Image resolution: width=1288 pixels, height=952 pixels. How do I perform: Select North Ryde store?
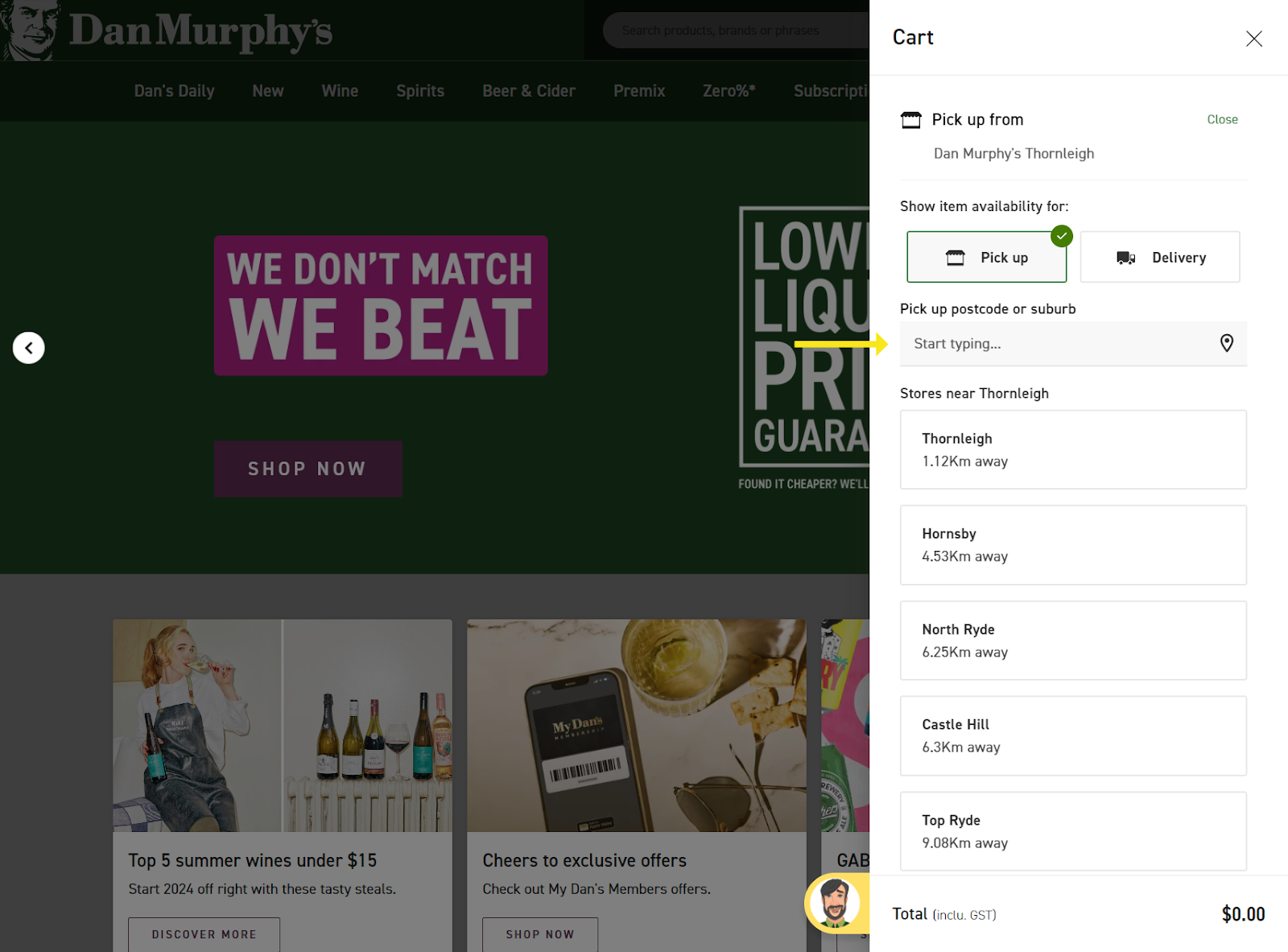[1073, 640]
